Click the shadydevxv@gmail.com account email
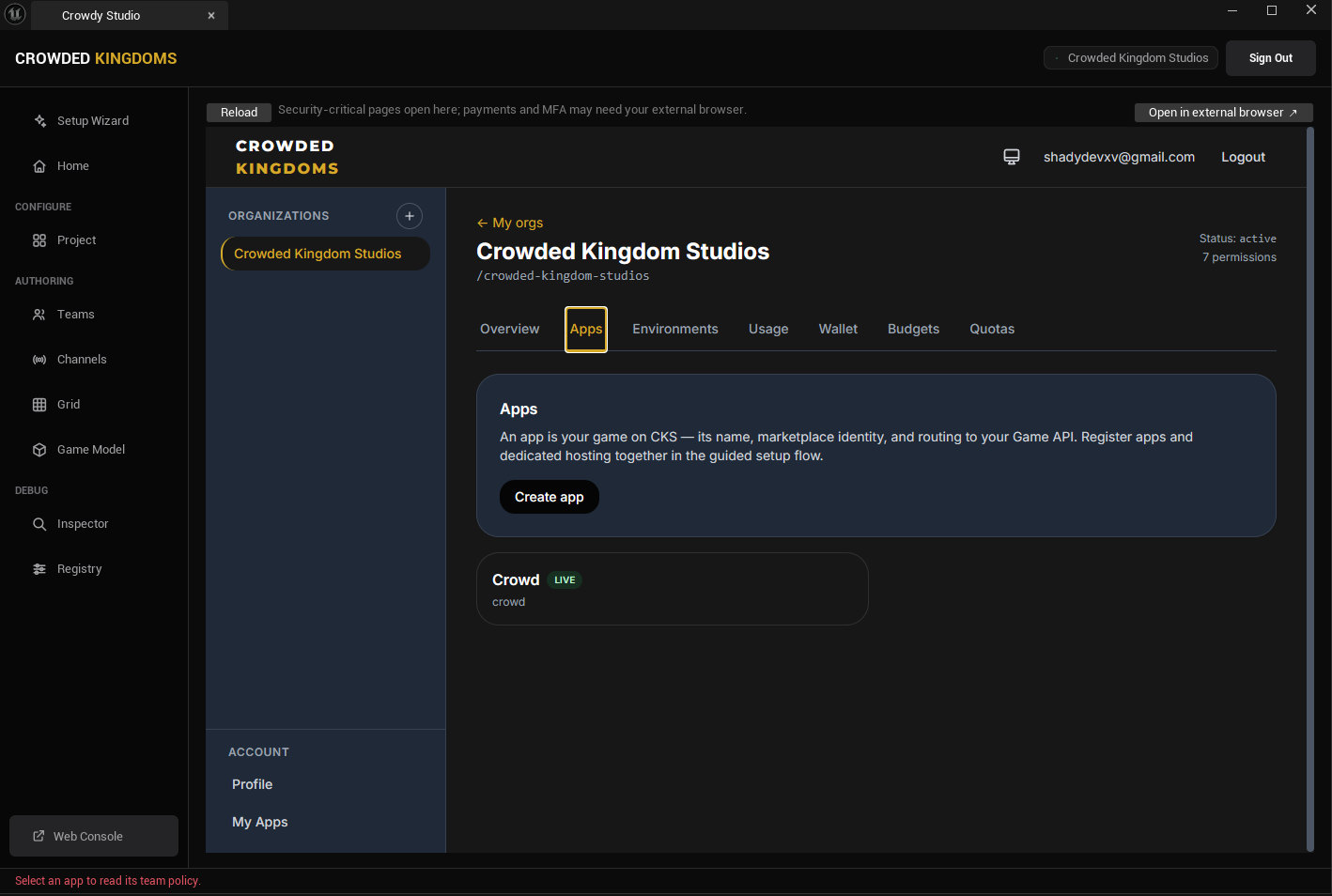 pyautogui.click(x=1119, y=157)
